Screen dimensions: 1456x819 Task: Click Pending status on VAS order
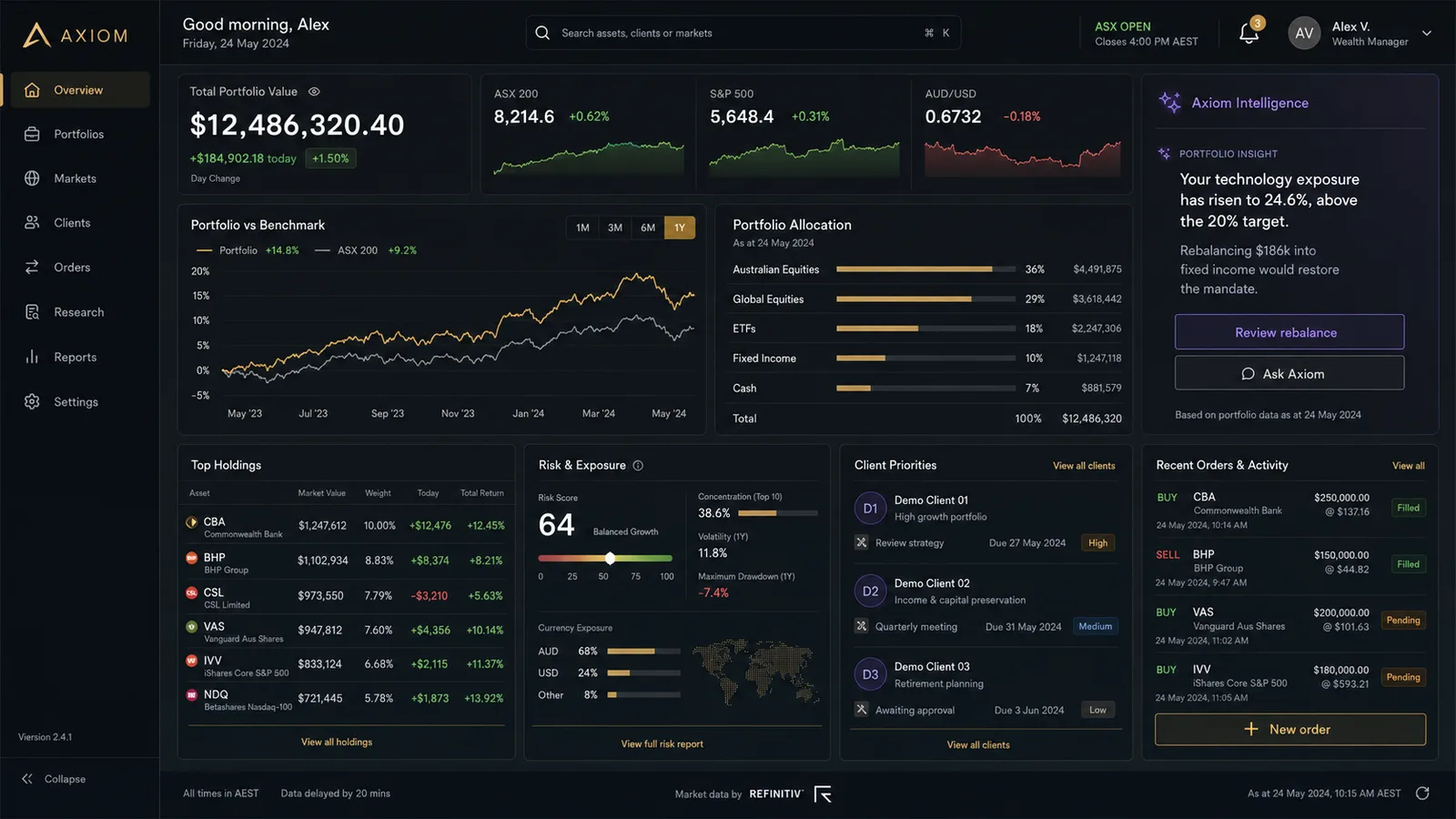pyautogui.click(x=1403, y=620)
